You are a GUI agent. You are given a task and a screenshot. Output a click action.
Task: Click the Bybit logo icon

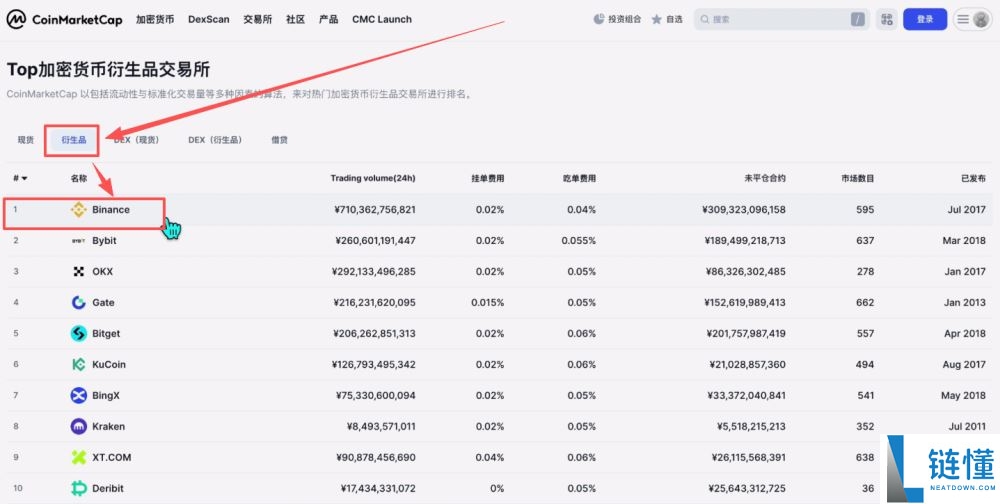coord(78,241)
